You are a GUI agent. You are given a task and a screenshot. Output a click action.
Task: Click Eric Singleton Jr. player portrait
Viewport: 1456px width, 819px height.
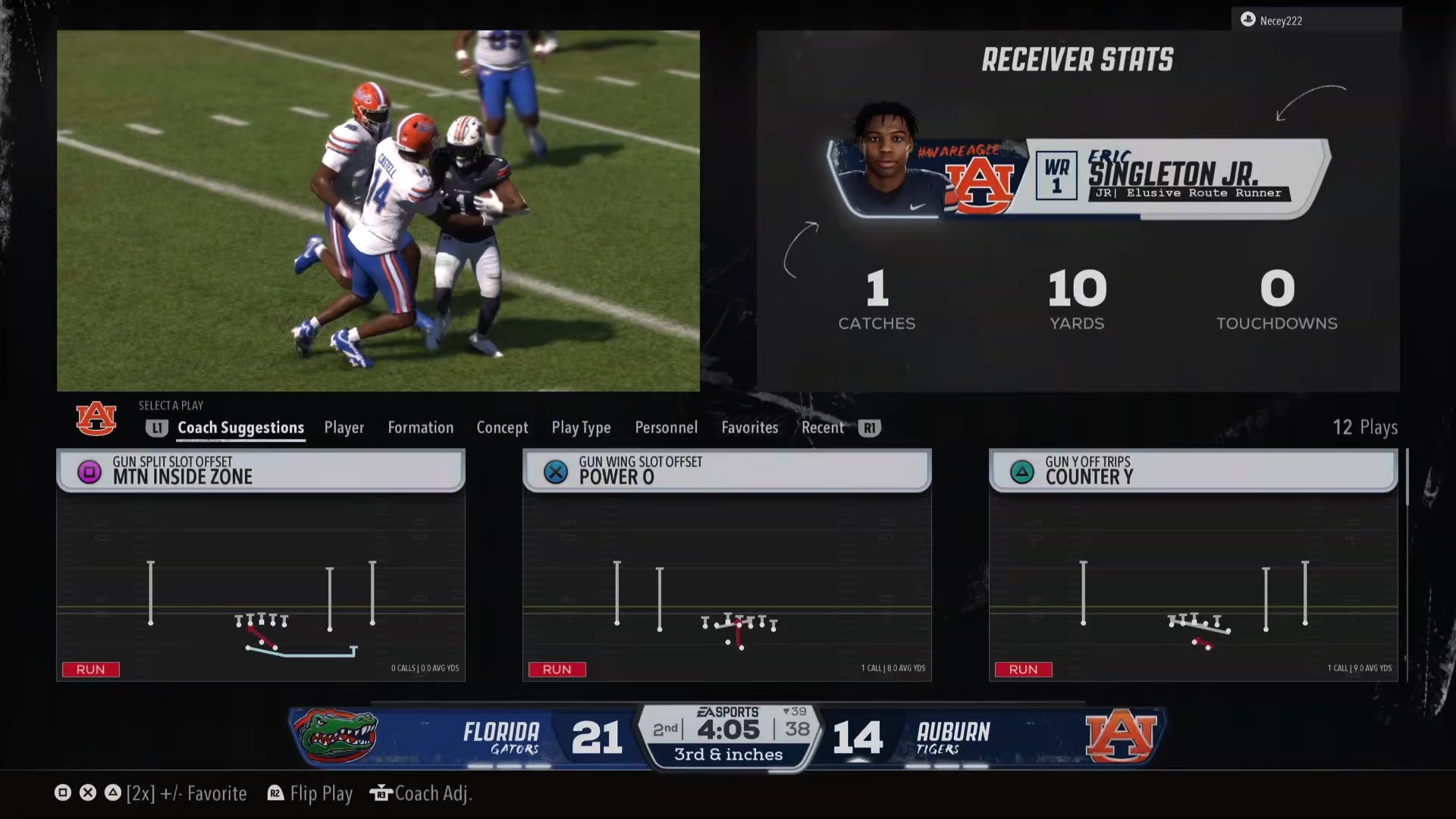point(886,158)
